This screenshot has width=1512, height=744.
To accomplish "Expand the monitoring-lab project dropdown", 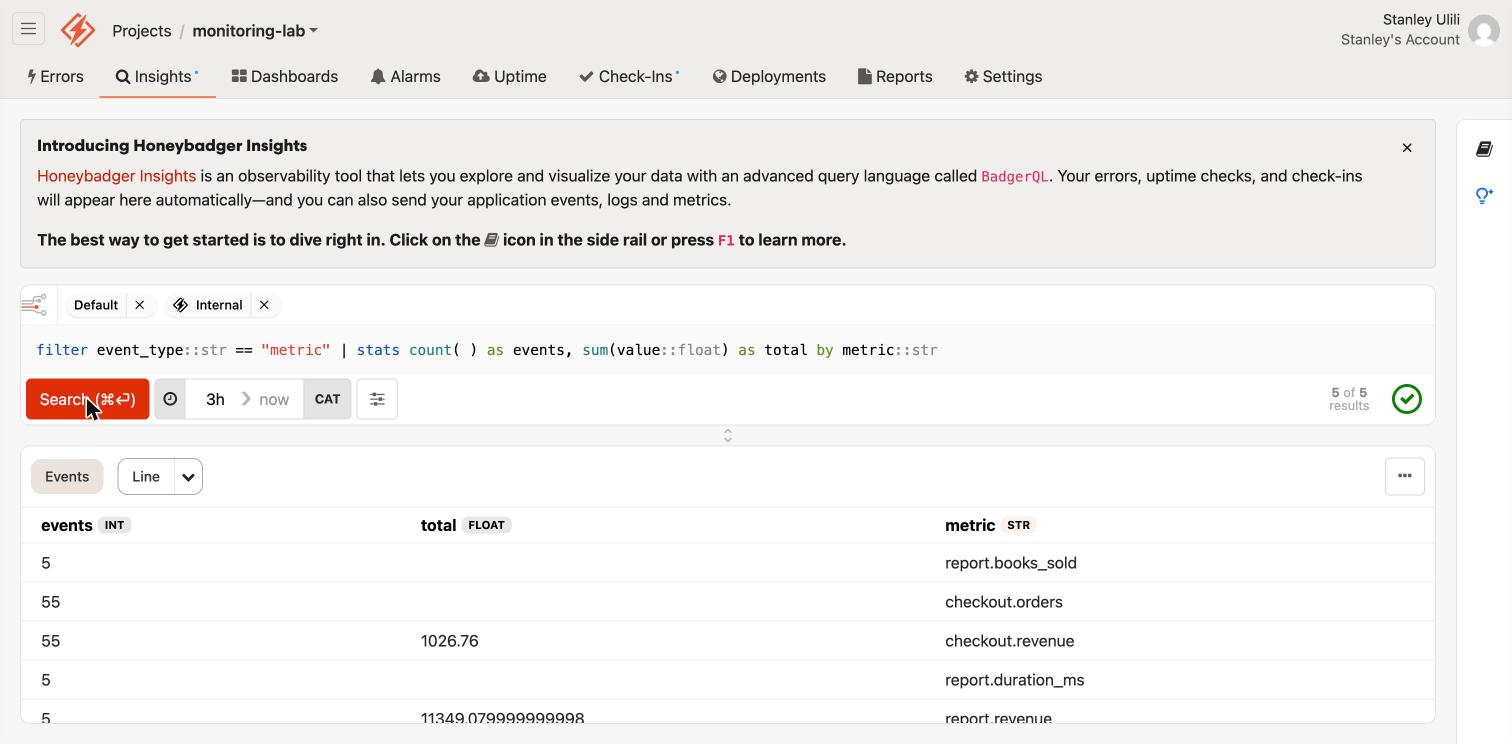I will point(255,30).
